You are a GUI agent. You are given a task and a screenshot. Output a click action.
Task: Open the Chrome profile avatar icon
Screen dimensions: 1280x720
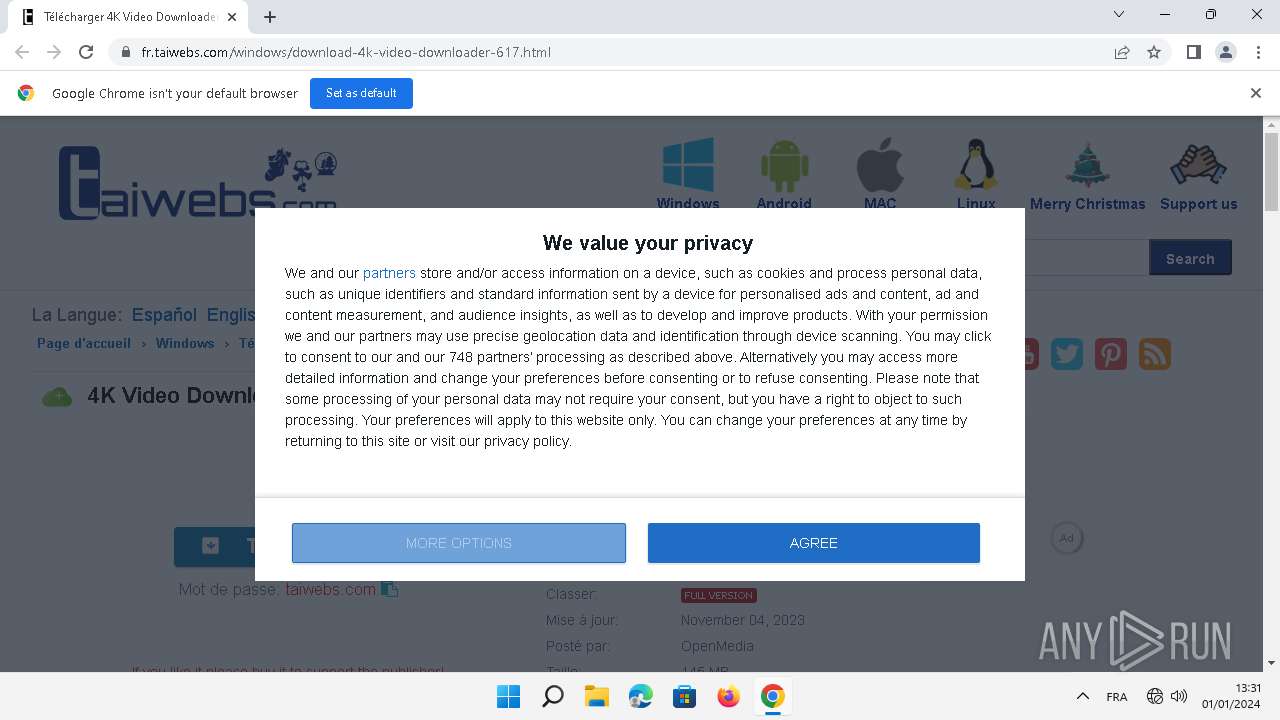click(x=1225, y=52)
